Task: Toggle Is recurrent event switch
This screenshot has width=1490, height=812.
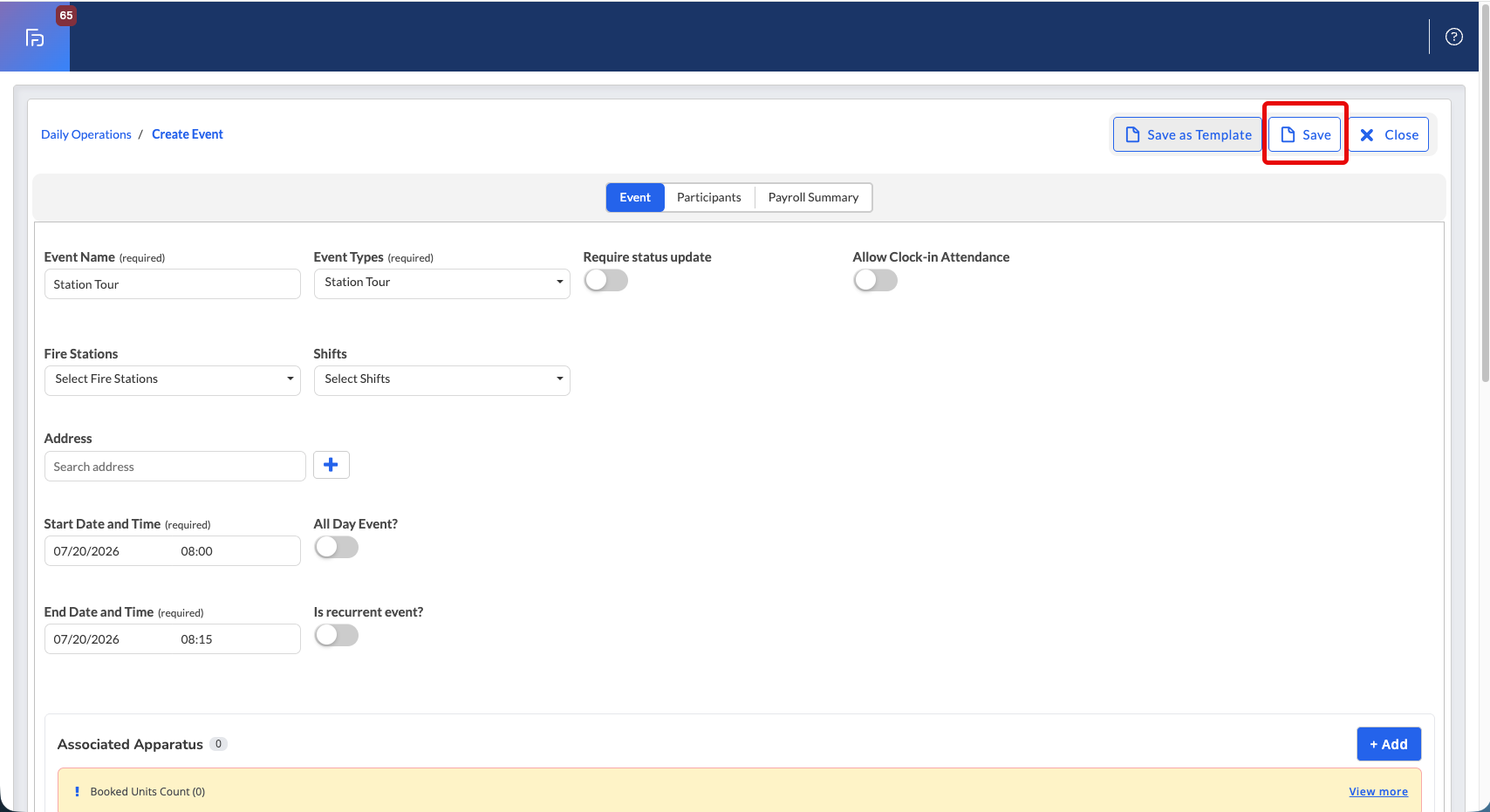Action: point(337,635)
